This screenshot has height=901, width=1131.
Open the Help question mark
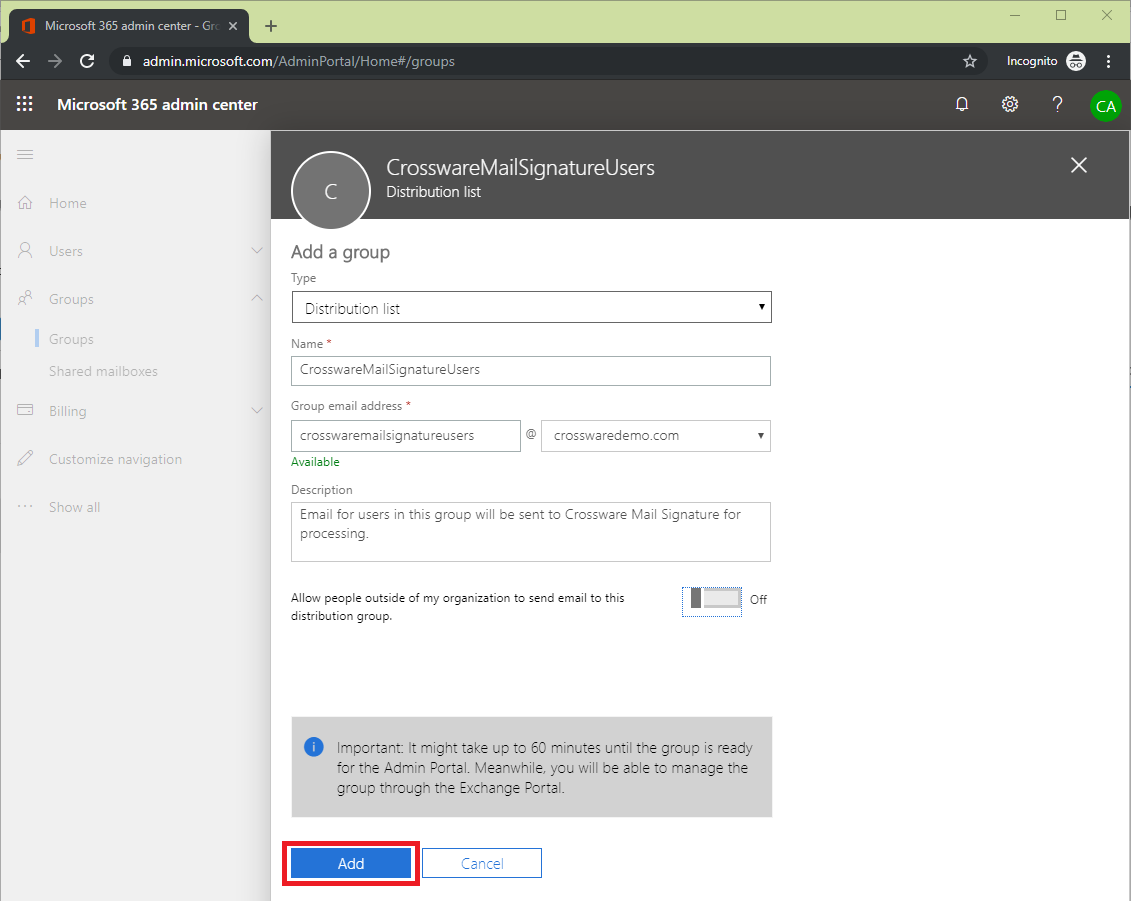pos(1057,104)
